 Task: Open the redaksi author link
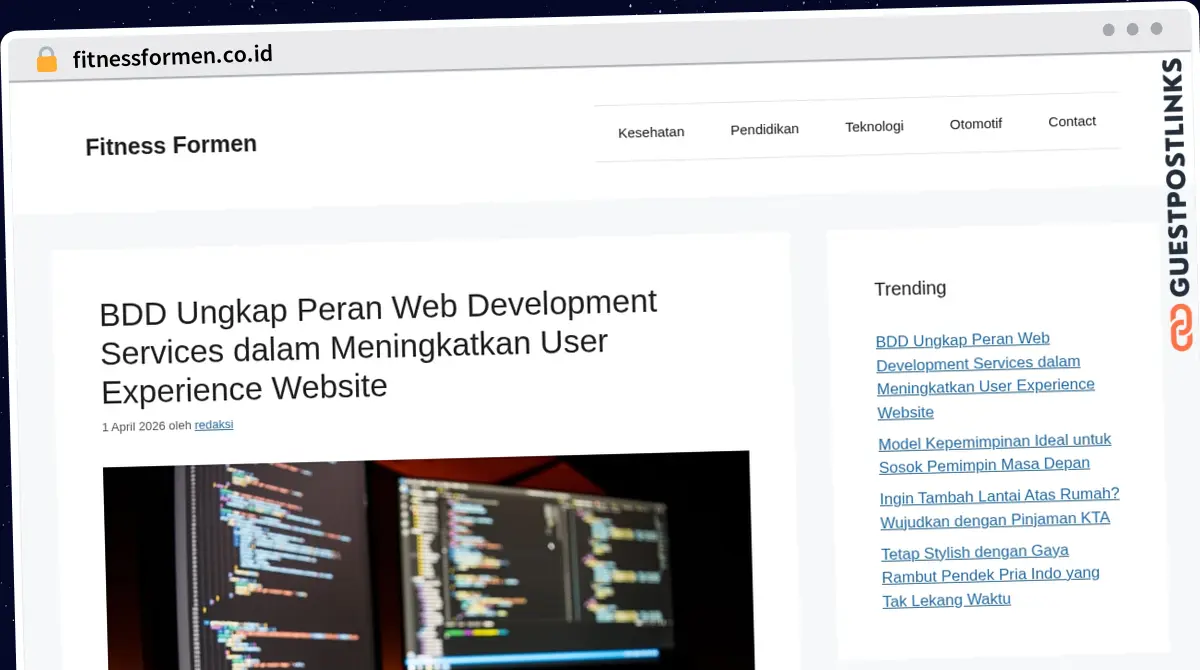tap(214, 424)
